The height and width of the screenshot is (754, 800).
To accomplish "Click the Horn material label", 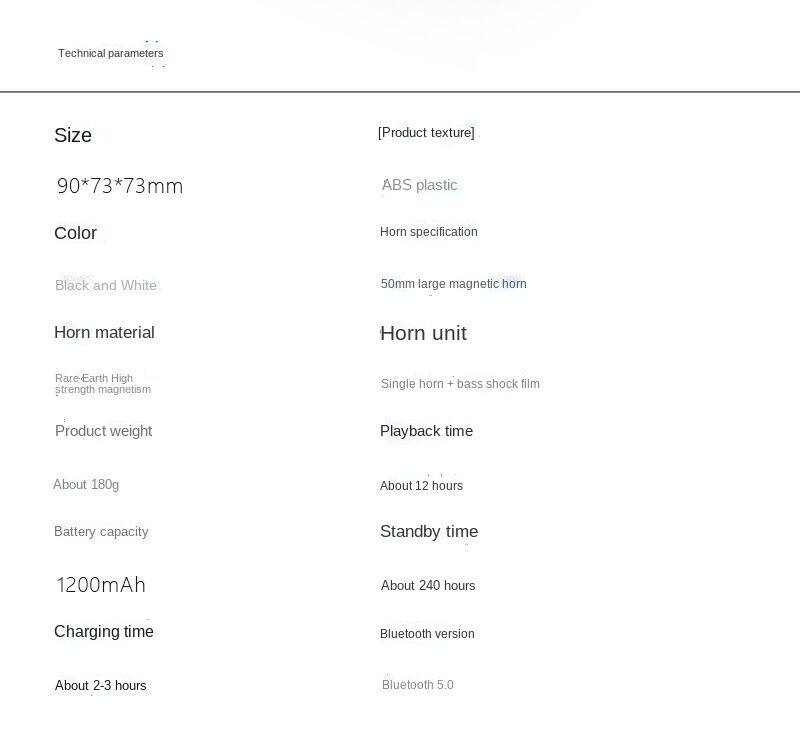I will click(104, 333).
